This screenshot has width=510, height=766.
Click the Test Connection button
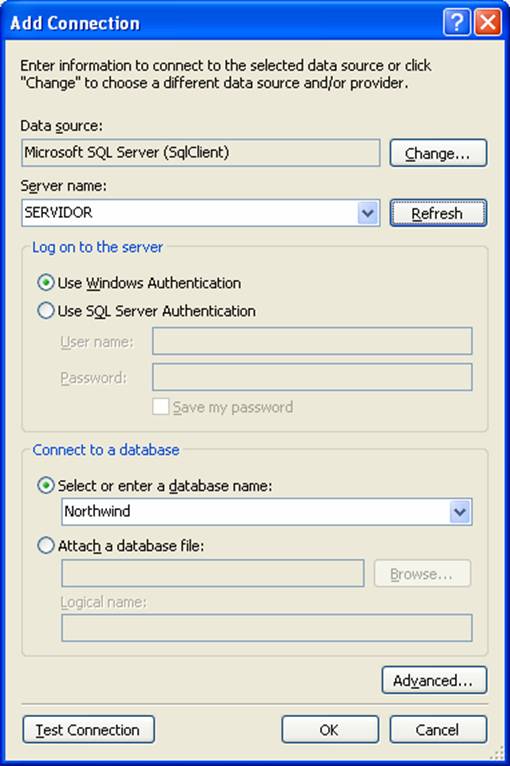pyautogui.click(x=88, y=729)
